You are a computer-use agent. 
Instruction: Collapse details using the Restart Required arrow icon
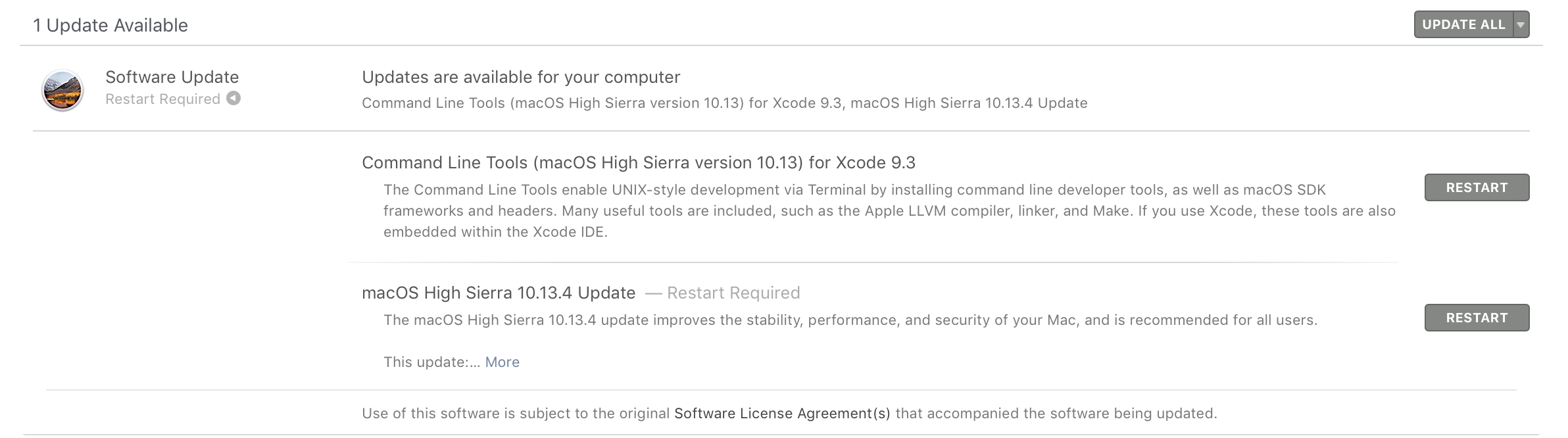click(233, 98)
